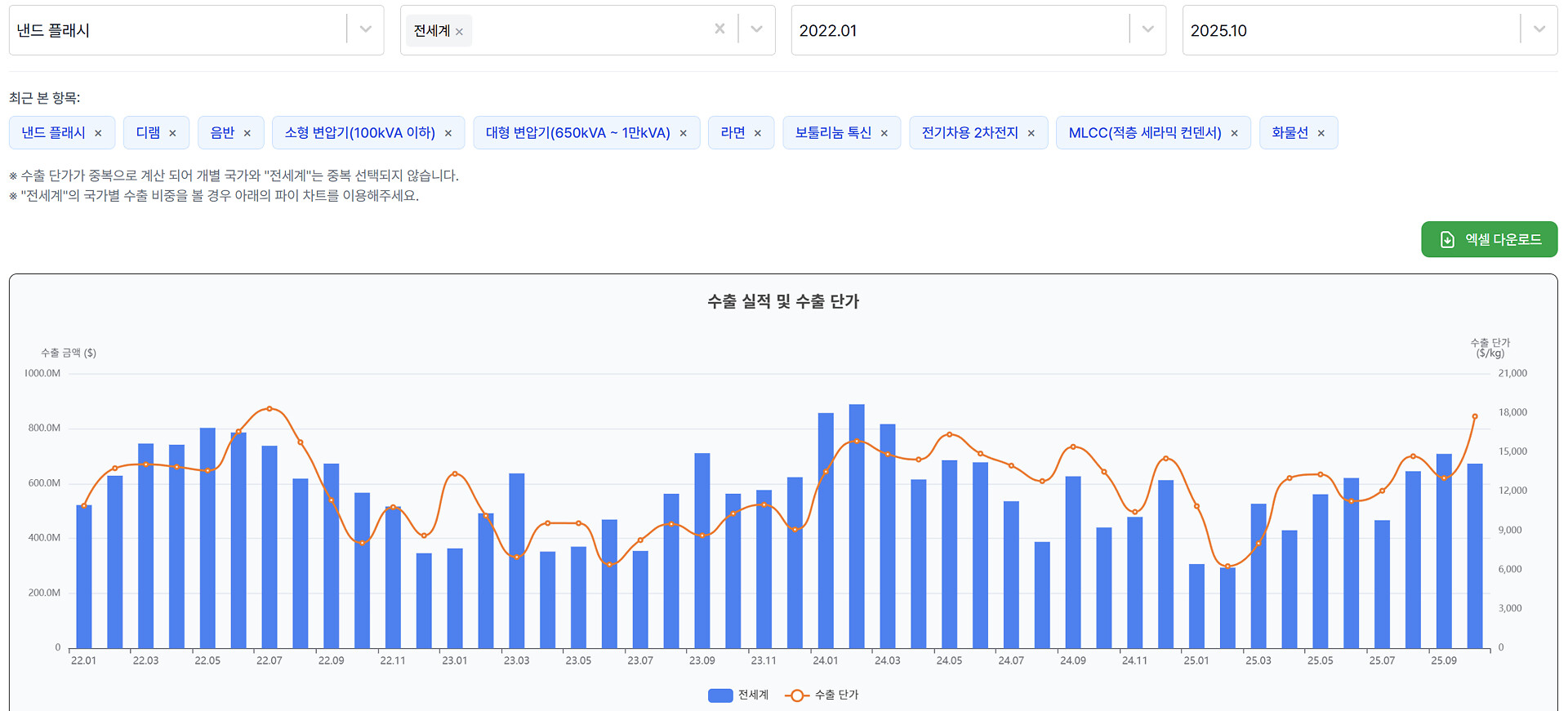The width and height of the screenshot is (1568, 711).
Task: Open the 낸드 플래시 product dropdown
Action: coord(365,29)
